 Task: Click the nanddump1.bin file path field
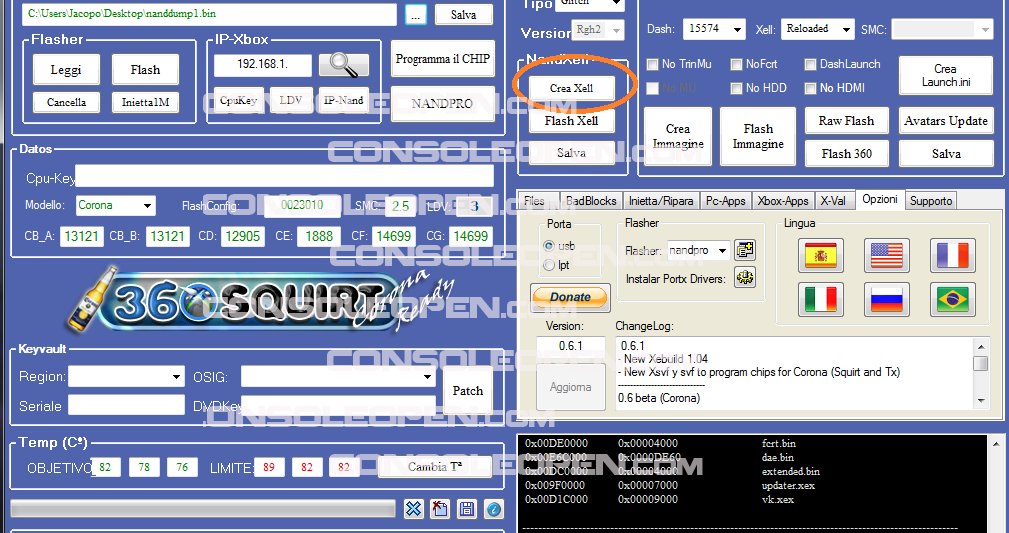[210, 14]
